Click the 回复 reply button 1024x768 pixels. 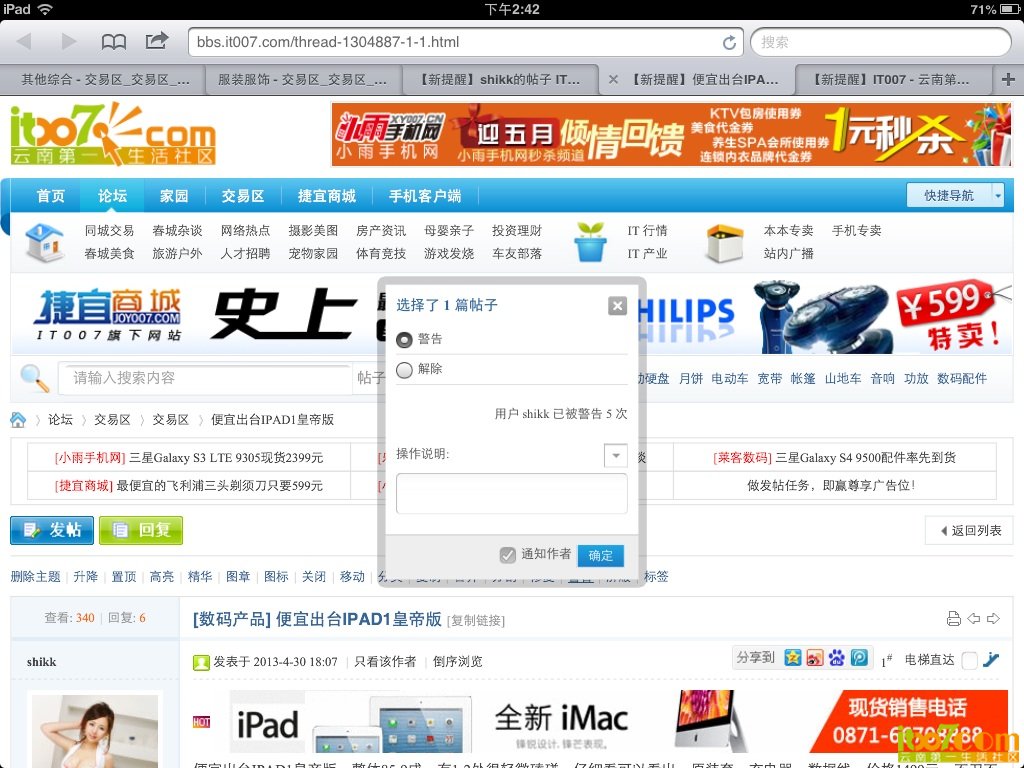141,530
